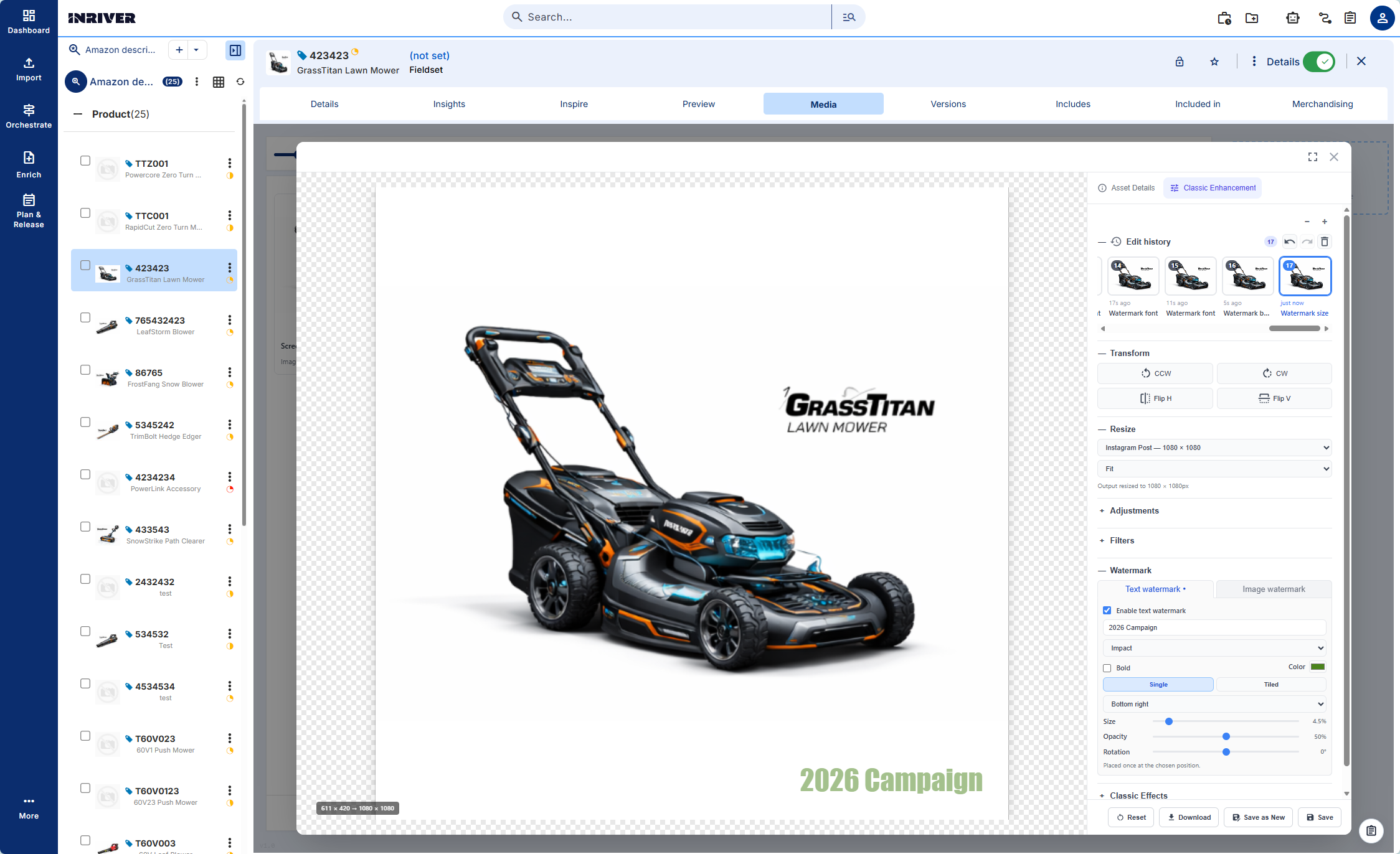Click the advanced search filter icon
The height and width of the screenshot is (854, 1400).
pos(848,17)
